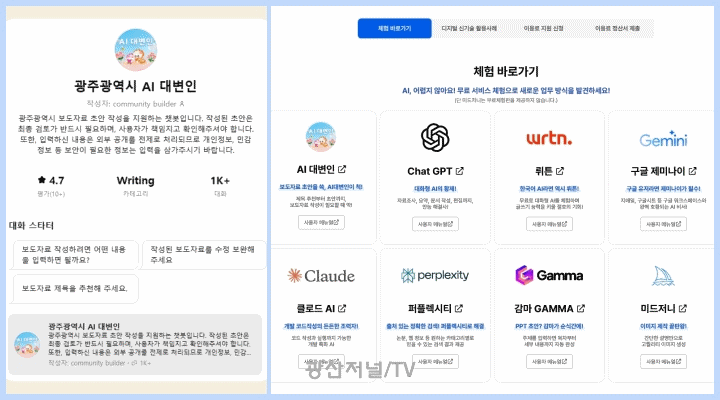Switch to the 이용료 정산서 제출 tab

tap(617, 28)
